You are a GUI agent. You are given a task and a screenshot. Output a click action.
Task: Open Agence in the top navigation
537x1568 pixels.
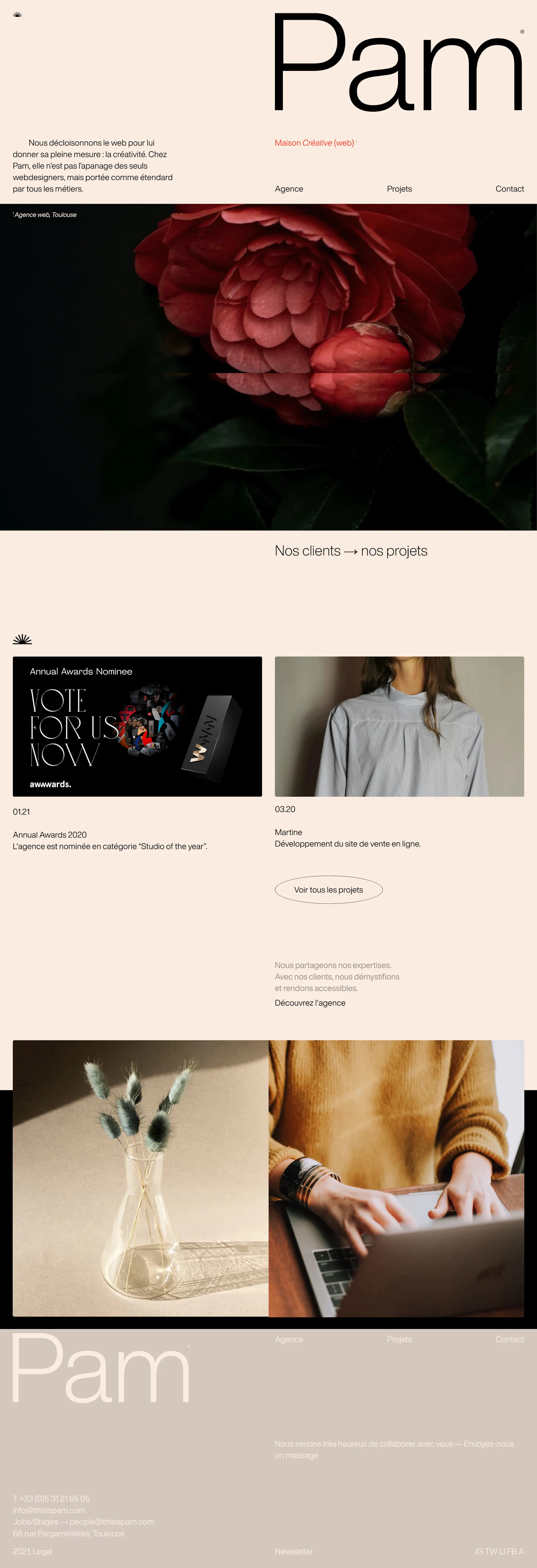(x=289, y=189)
